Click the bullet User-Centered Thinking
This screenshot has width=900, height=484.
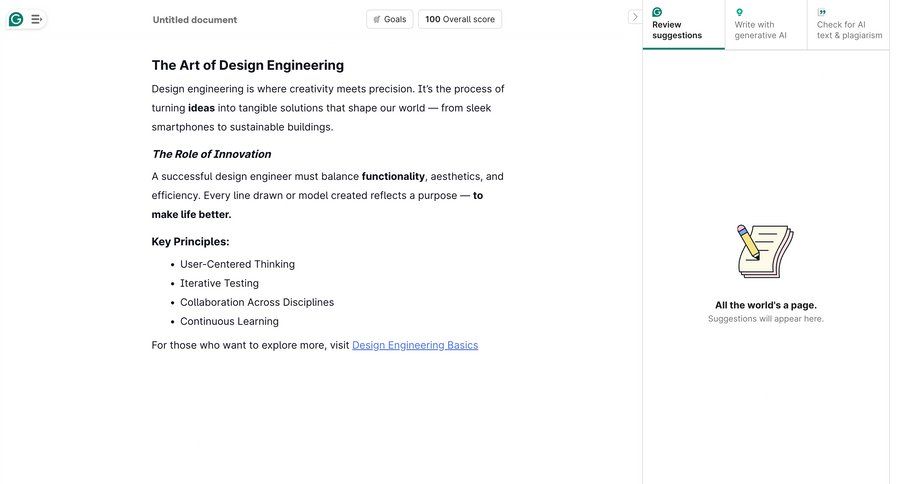[237, 264]
